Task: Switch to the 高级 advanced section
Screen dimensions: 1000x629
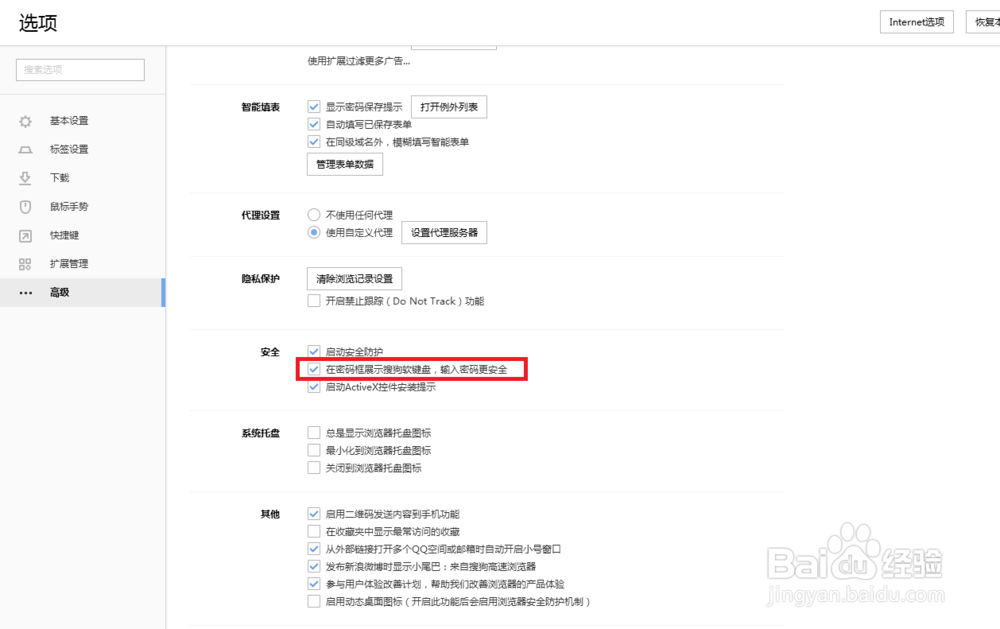Action: (59, 292)
